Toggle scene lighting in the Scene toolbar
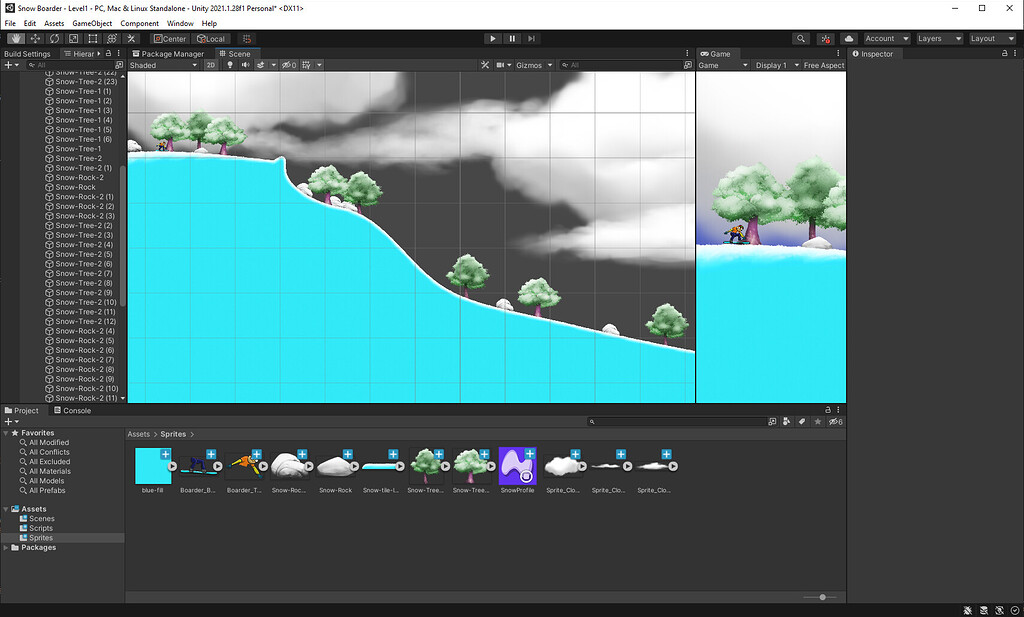This screenshot has height=617, width=1024. point(230,64)
